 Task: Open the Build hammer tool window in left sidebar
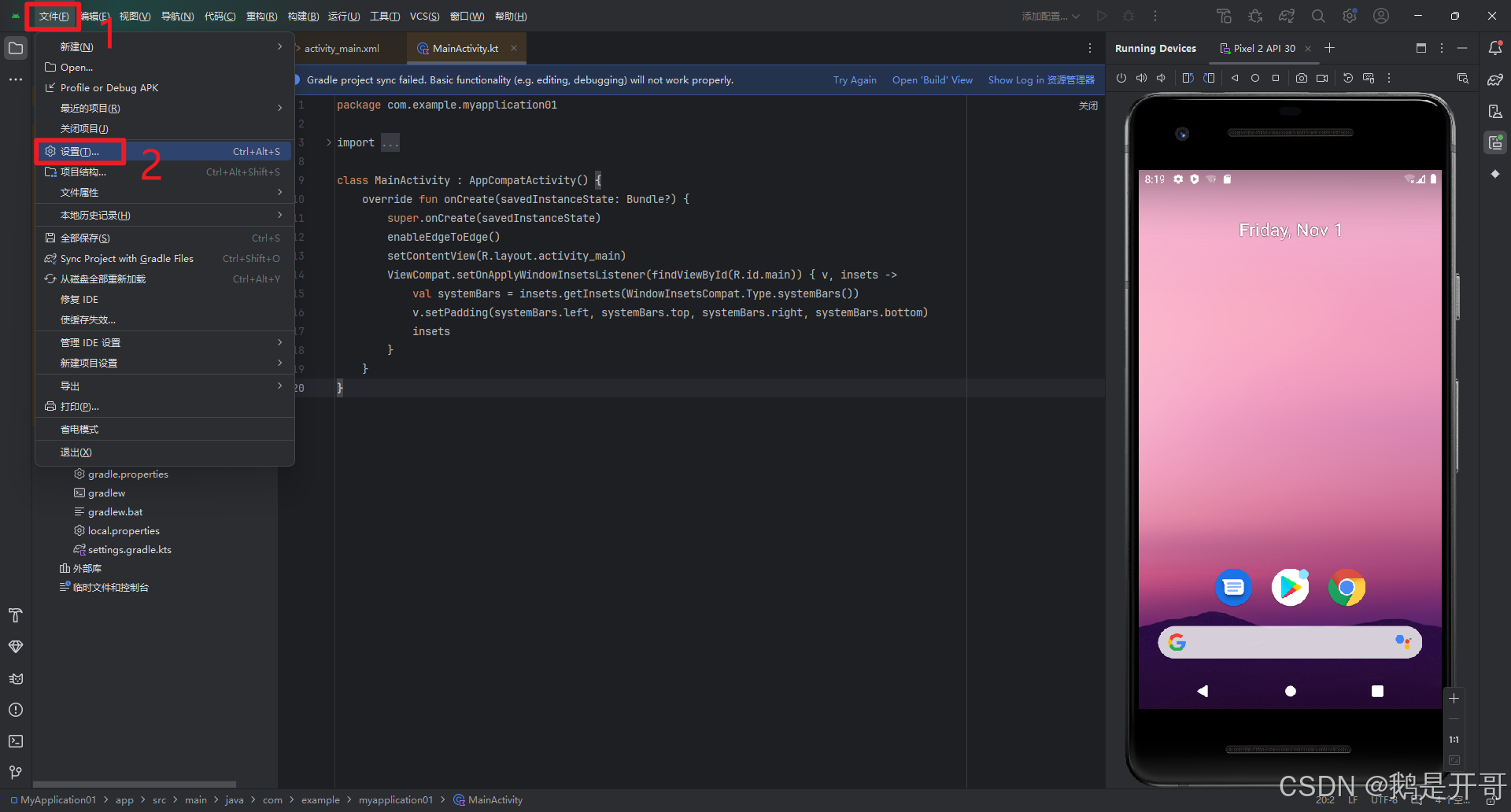tap(16, 615)
